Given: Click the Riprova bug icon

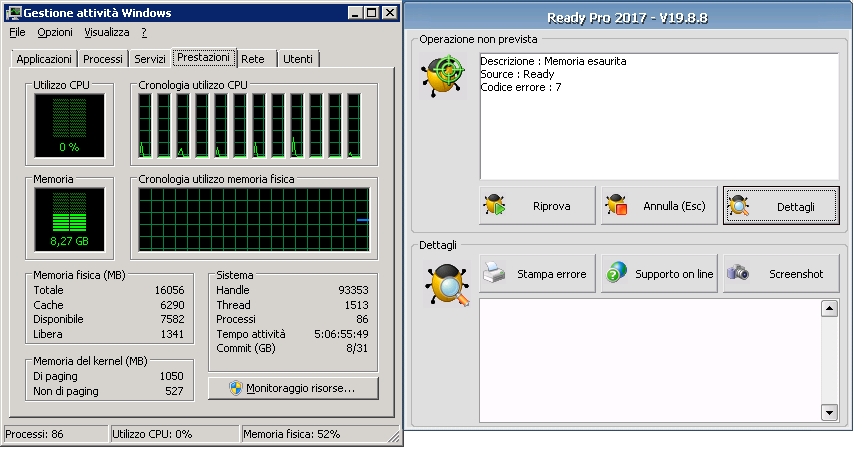Looking at the screenshot, I should [x=495, y=205].
